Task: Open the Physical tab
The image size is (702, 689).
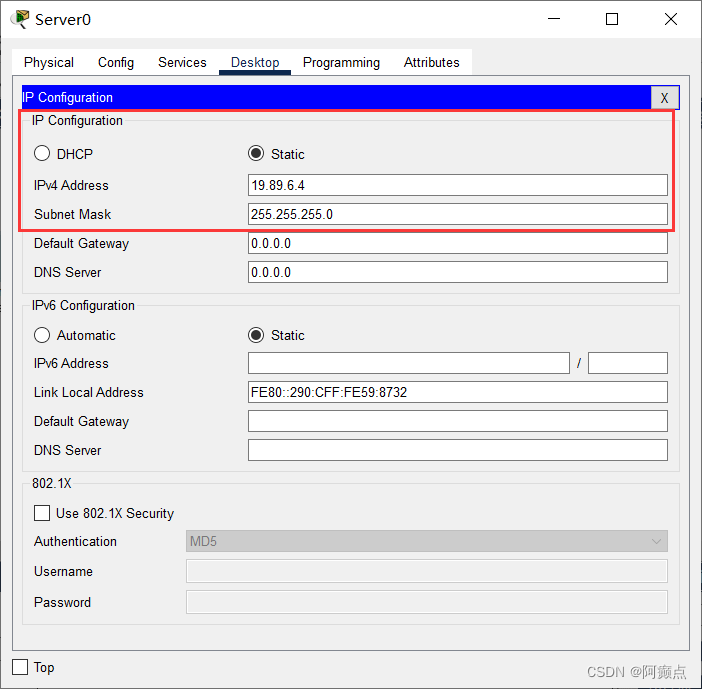Action: [49, 62]
